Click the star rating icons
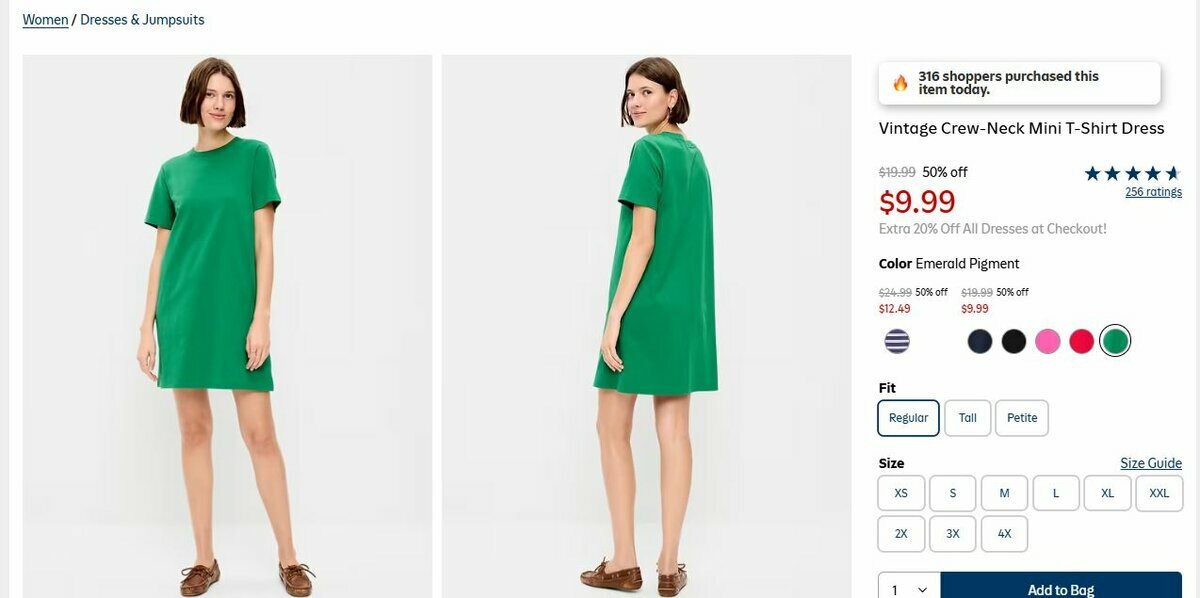The width and height of the screenshot is (1200, 598). click(1132, 173)
